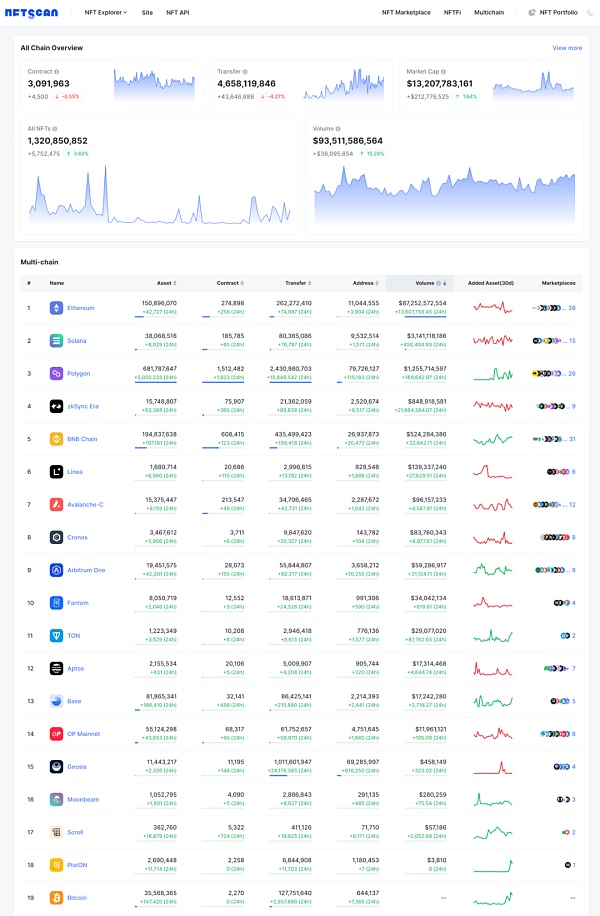Viewport: 600px width, 916px height.
Task: Click the NFTSCAN logo
Action: (32, 12)
